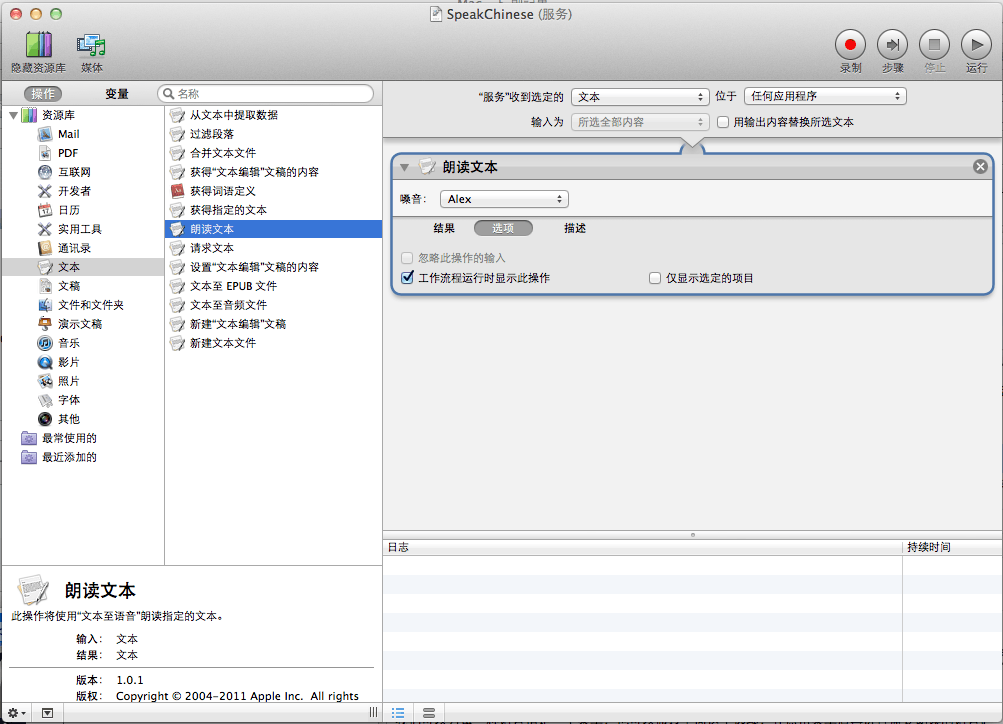The width and height of the screenshot is (1003, 724).
Task: Switch to the 描述 tab in the action
Action: 574,228
